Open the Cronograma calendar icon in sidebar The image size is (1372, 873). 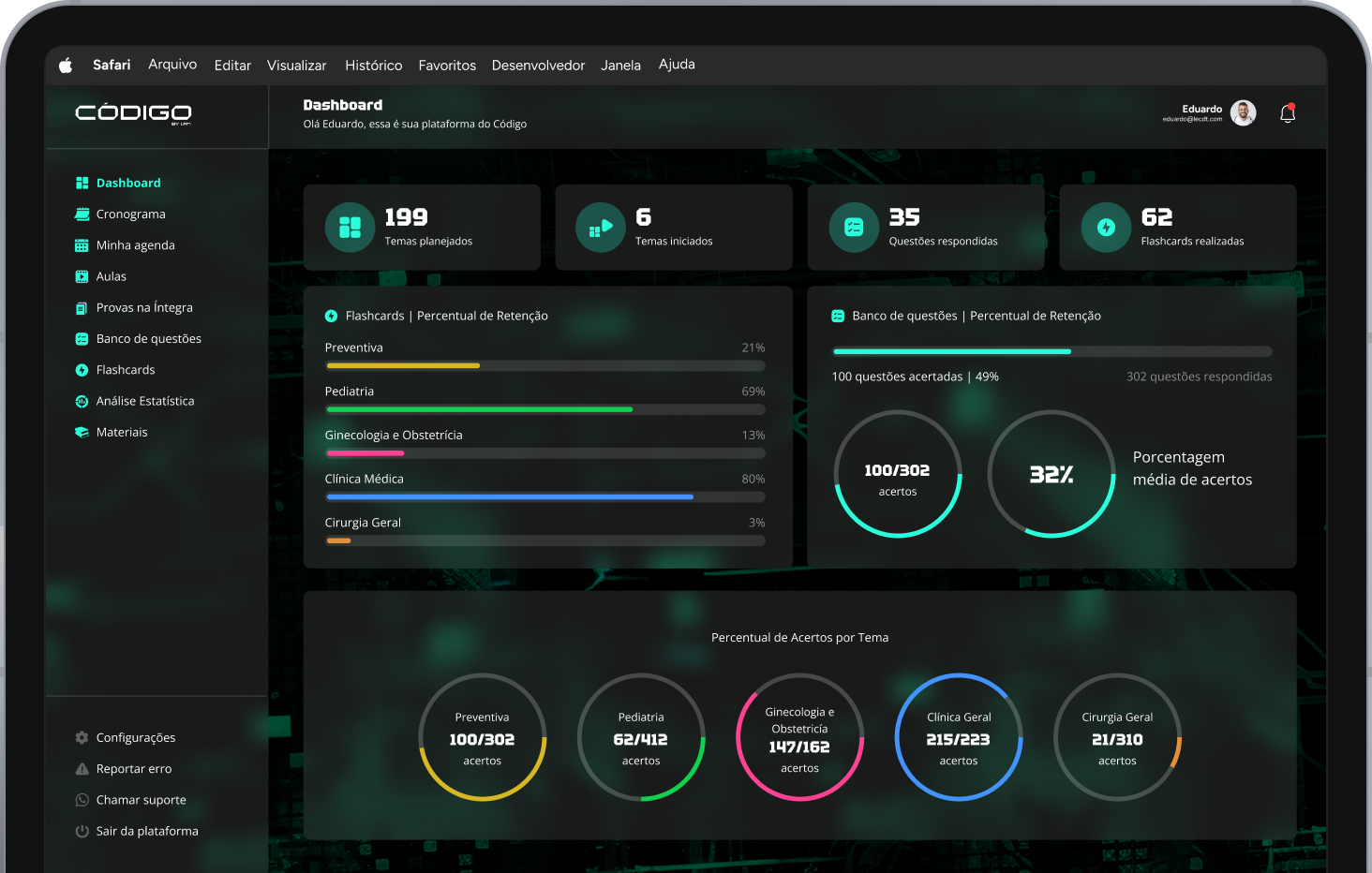(82, 215)
